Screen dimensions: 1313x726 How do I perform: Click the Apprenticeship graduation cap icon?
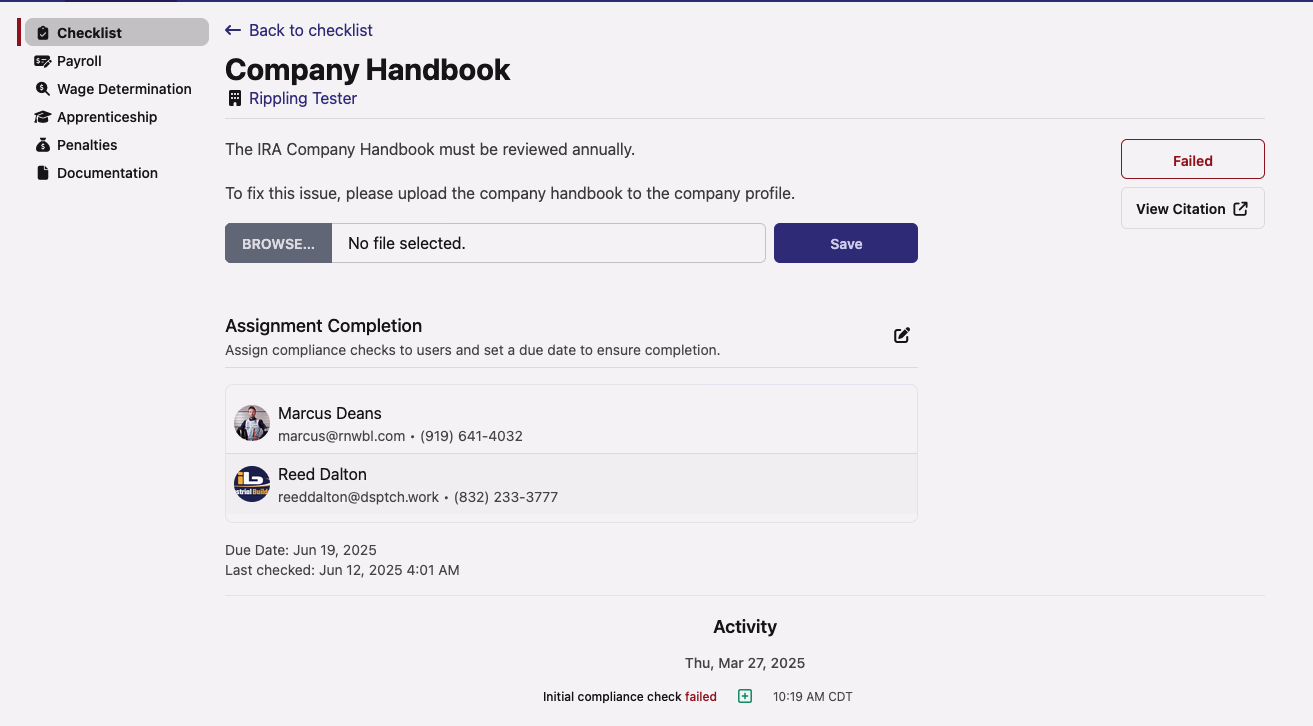click(x=42, y=117)
